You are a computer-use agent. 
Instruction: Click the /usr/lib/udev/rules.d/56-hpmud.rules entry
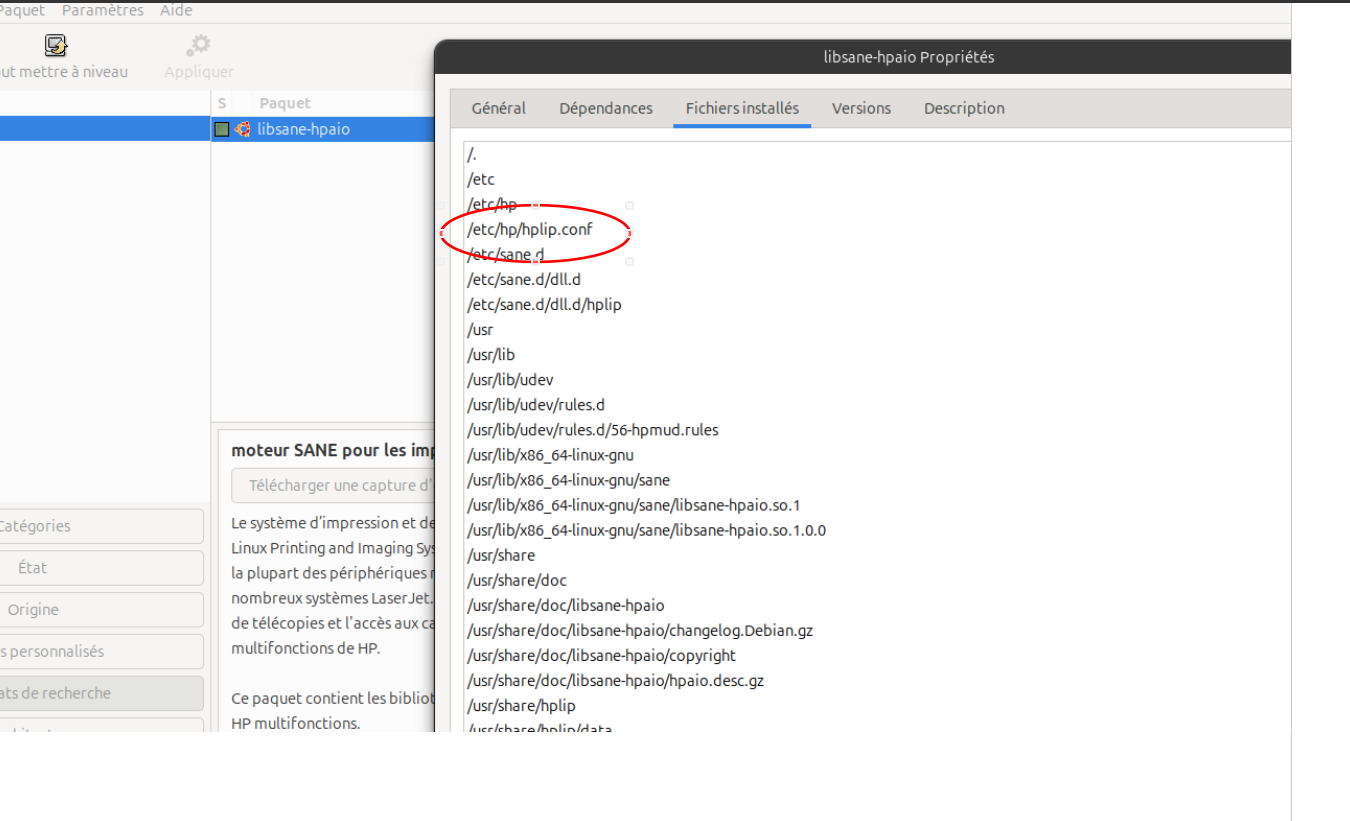click(x=592, y=430)
